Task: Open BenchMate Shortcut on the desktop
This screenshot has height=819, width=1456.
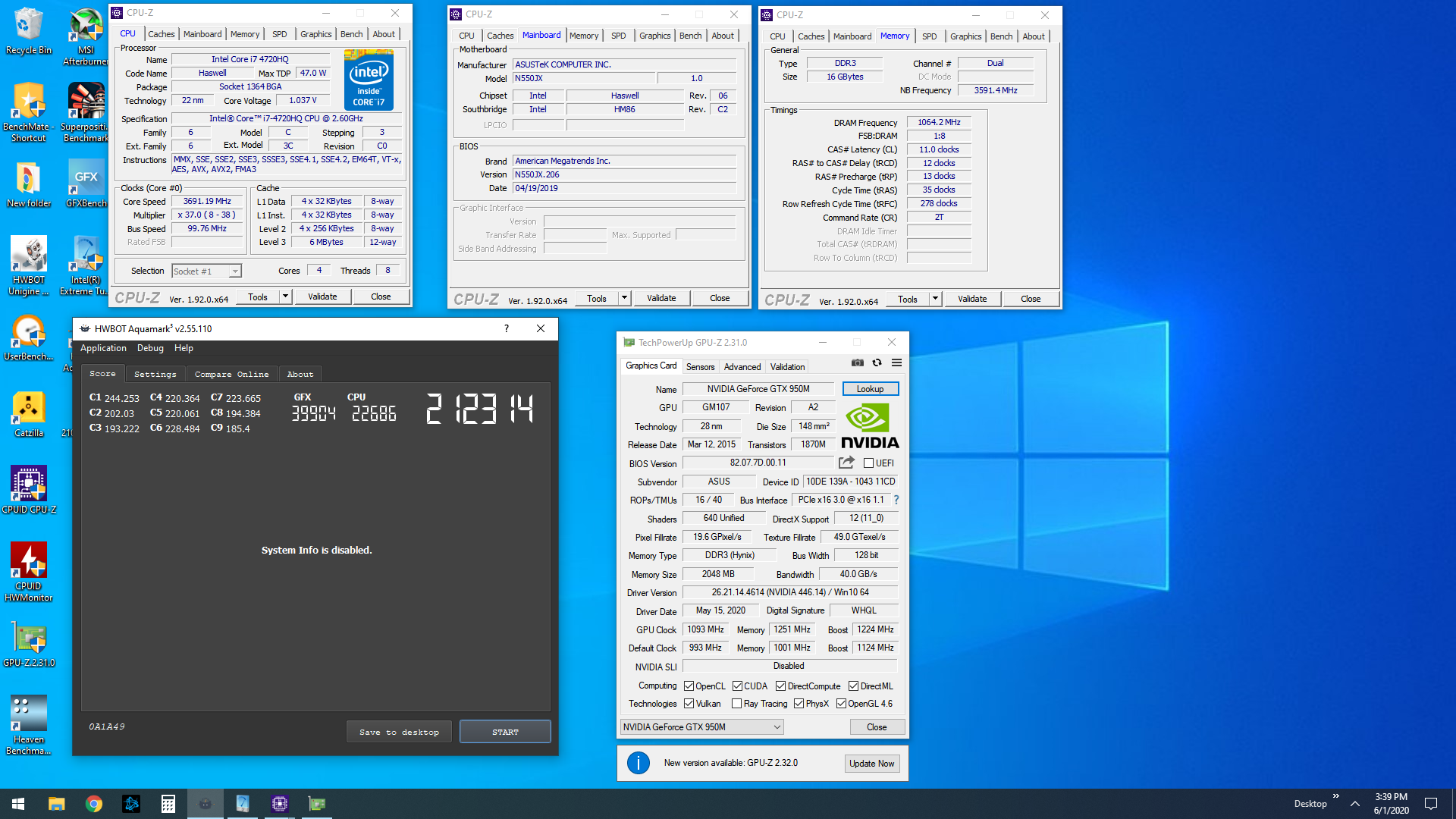Action: tap(29, 112)
